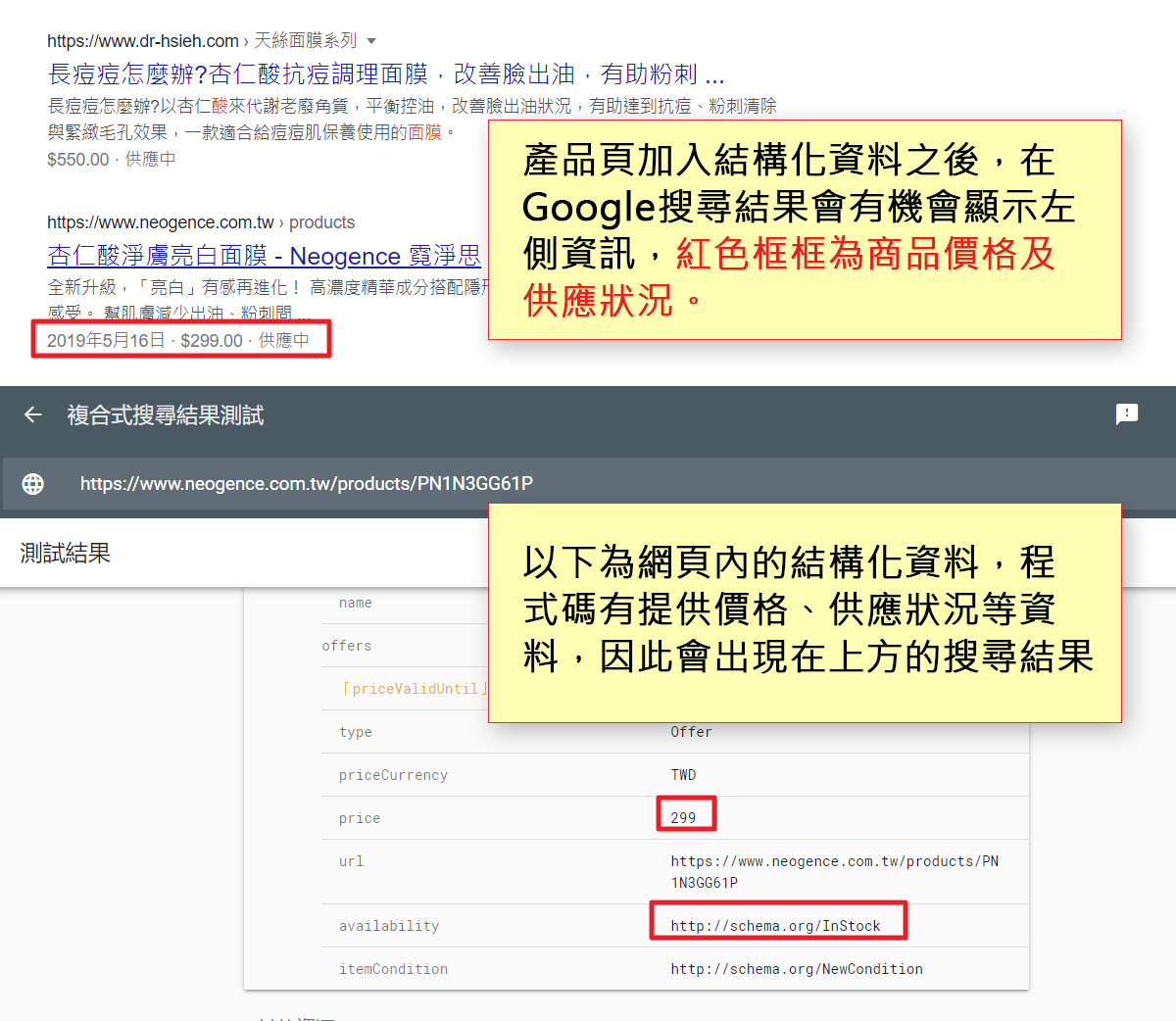Select the TWD currency value
Viewport: 1176px width, 1021px height.
(x=683, y=775)
